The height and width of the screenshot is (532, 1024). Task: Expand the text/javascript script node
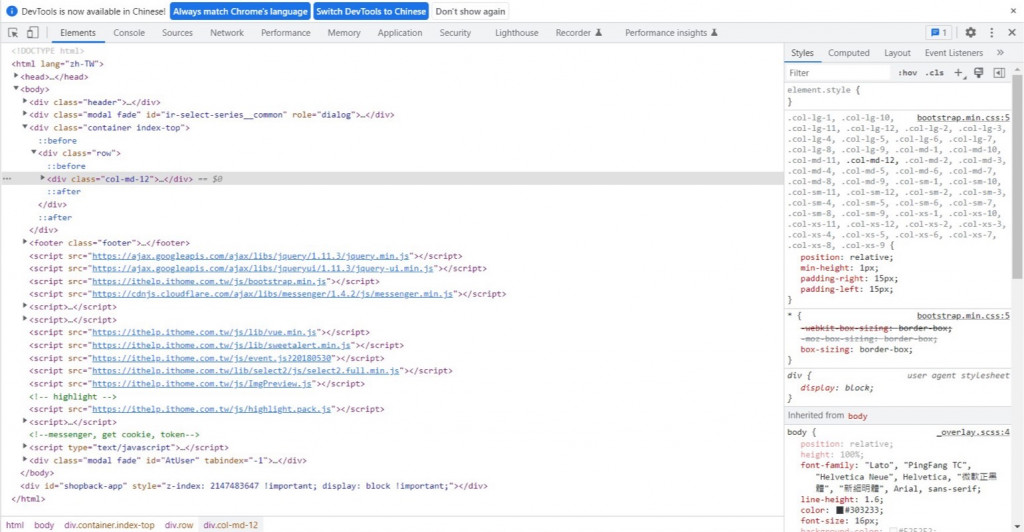pos(25,447)
